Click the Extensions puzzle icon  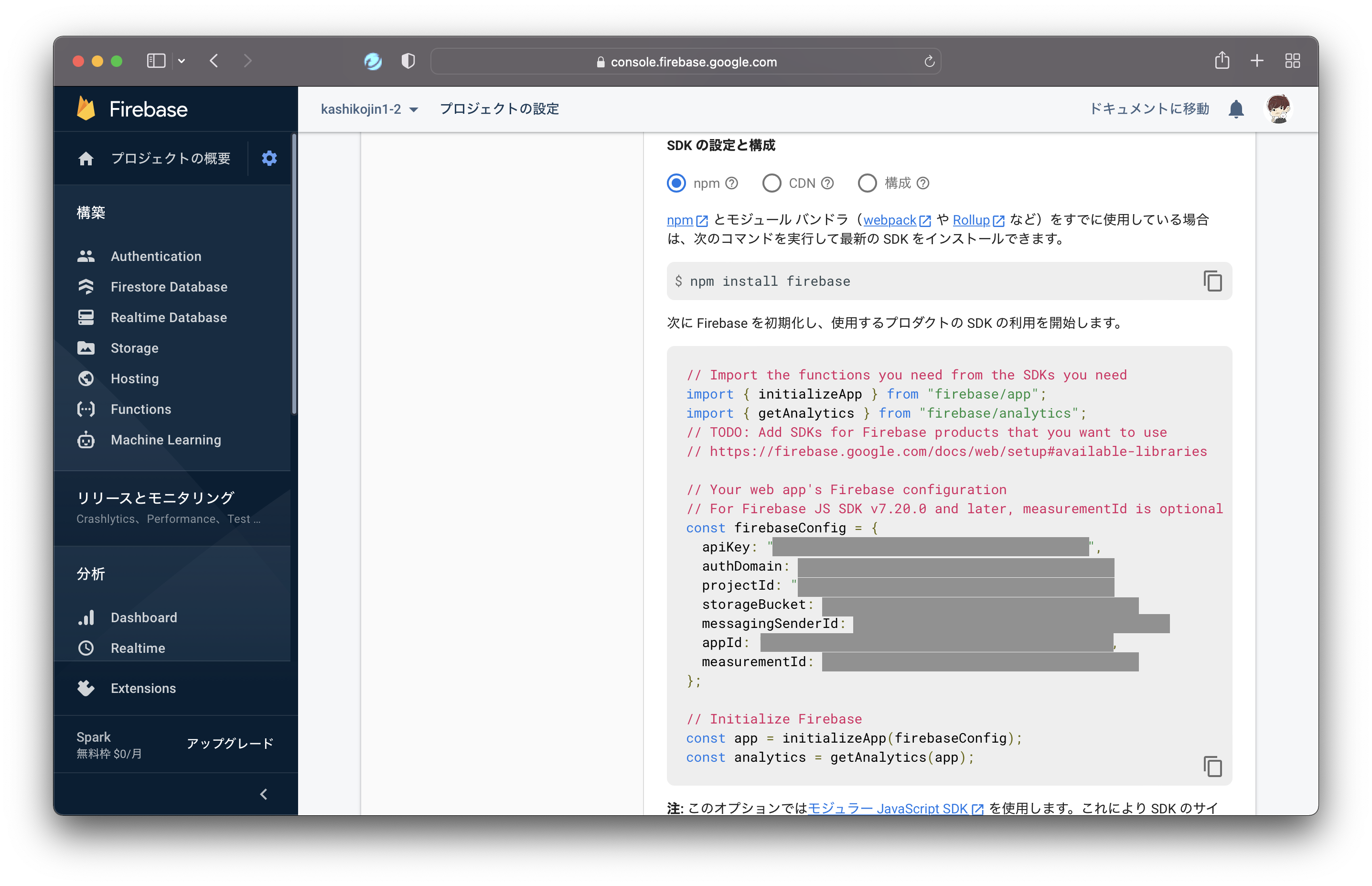tap(86, 688)
